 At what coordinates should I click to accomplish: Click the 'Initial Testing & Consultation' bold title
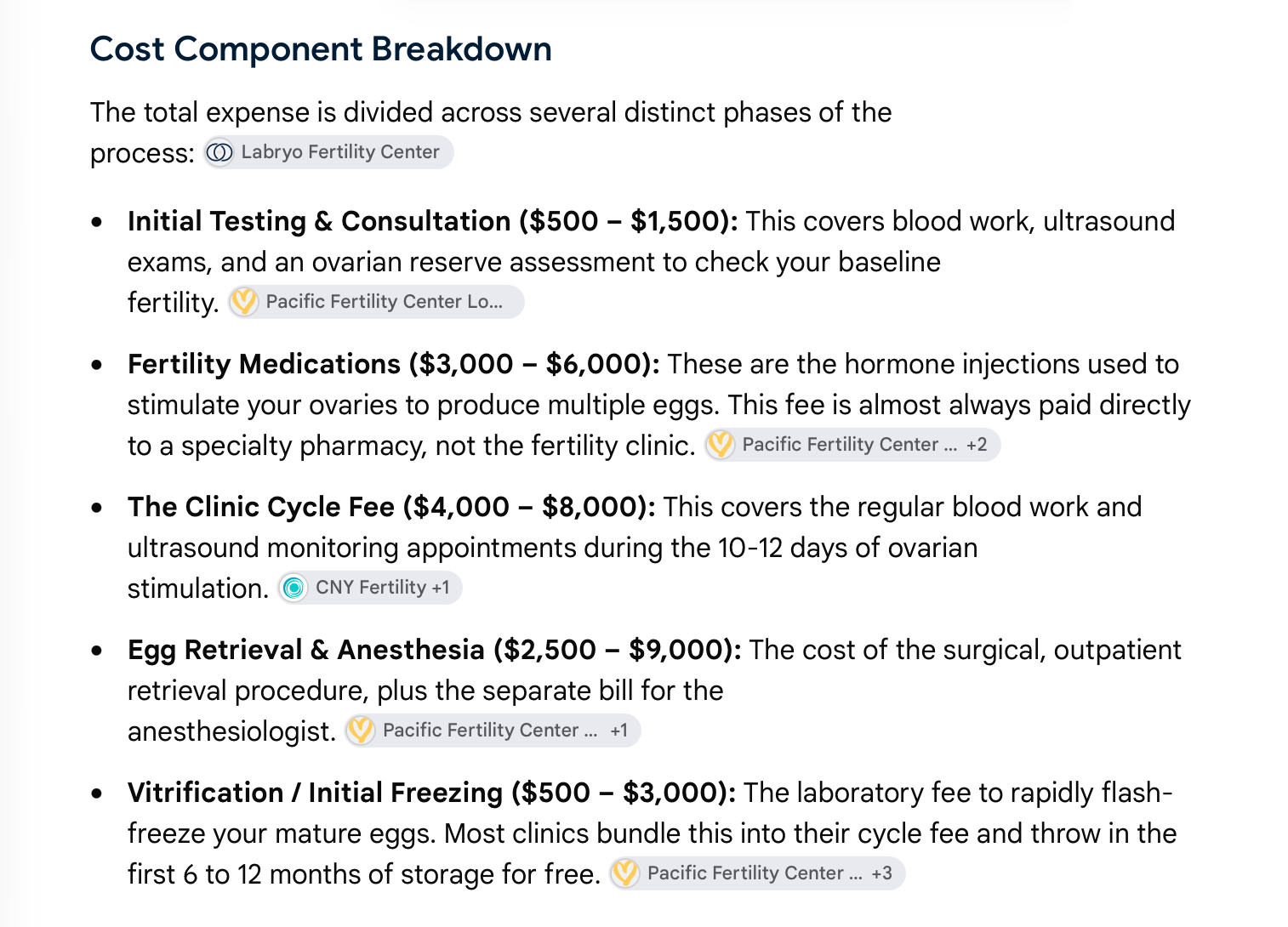(x=319, y=221)
